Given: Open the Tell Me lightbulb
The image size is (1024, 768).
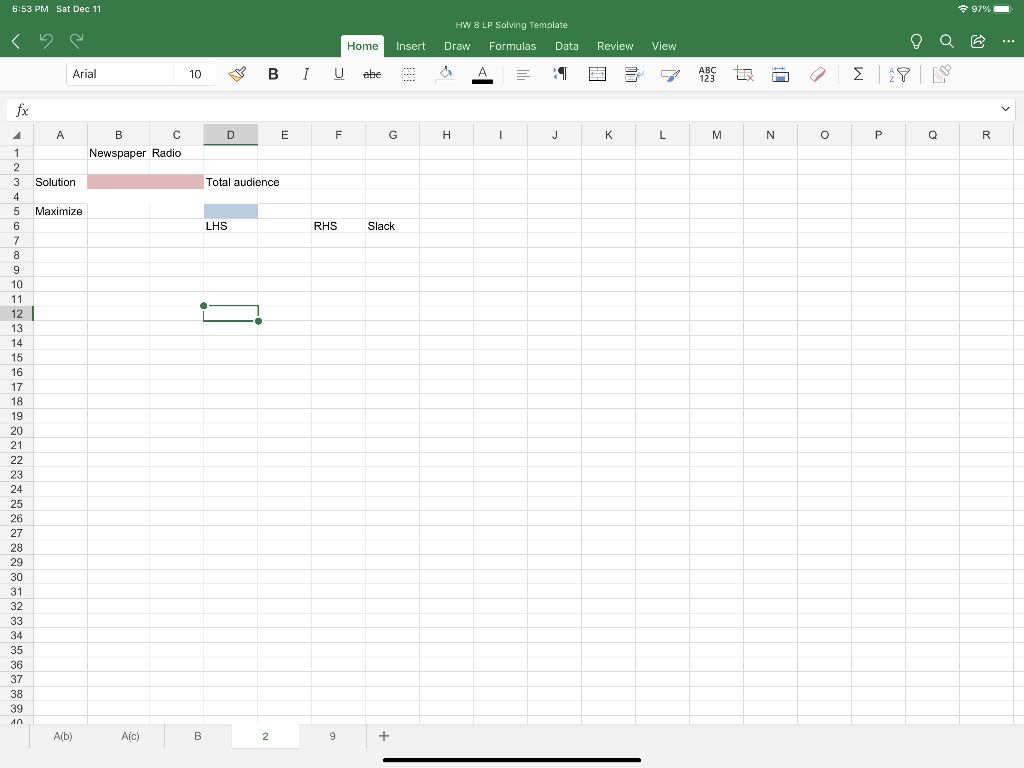Looking at the screenshot, I should click(916, 42).
